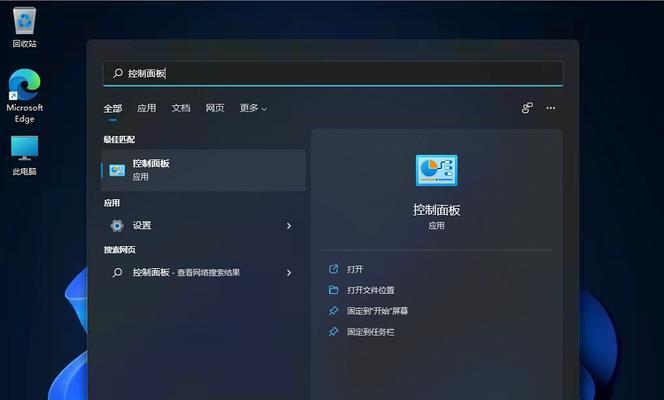664x400 pixels.
Task: Click the Control Panel icon in results list
Action: point(117,170)
